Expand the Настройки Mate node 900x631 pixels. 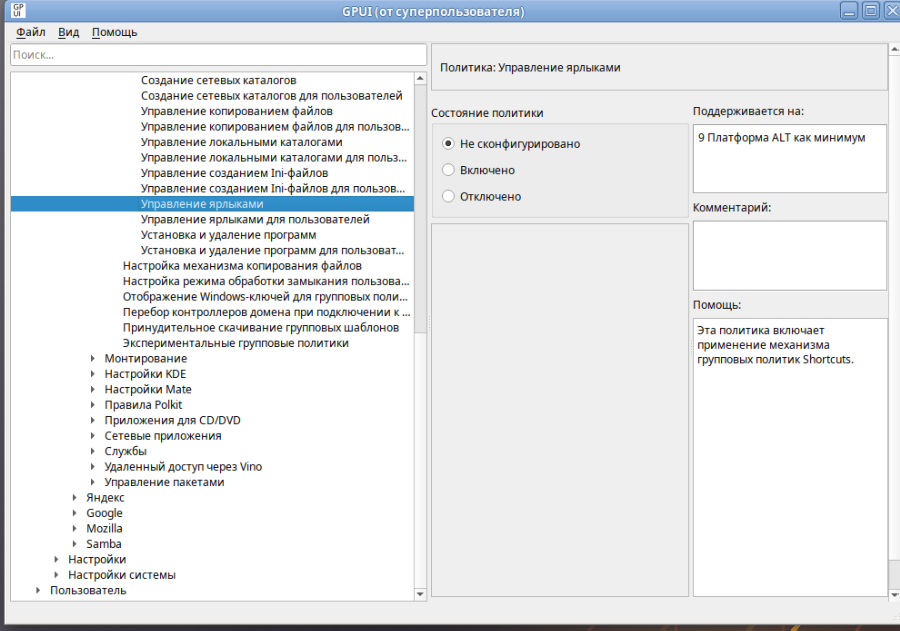point(92,390)
